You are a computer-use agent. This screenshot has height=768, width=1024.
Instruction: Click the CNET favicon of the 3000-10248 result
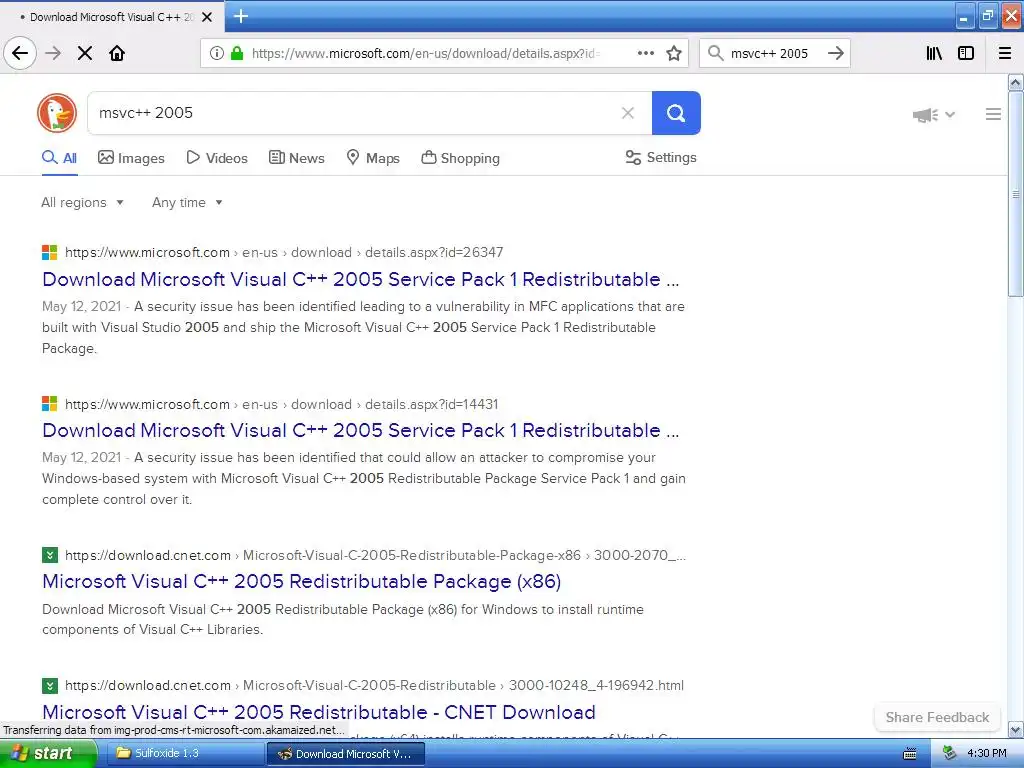coord(50,686)
